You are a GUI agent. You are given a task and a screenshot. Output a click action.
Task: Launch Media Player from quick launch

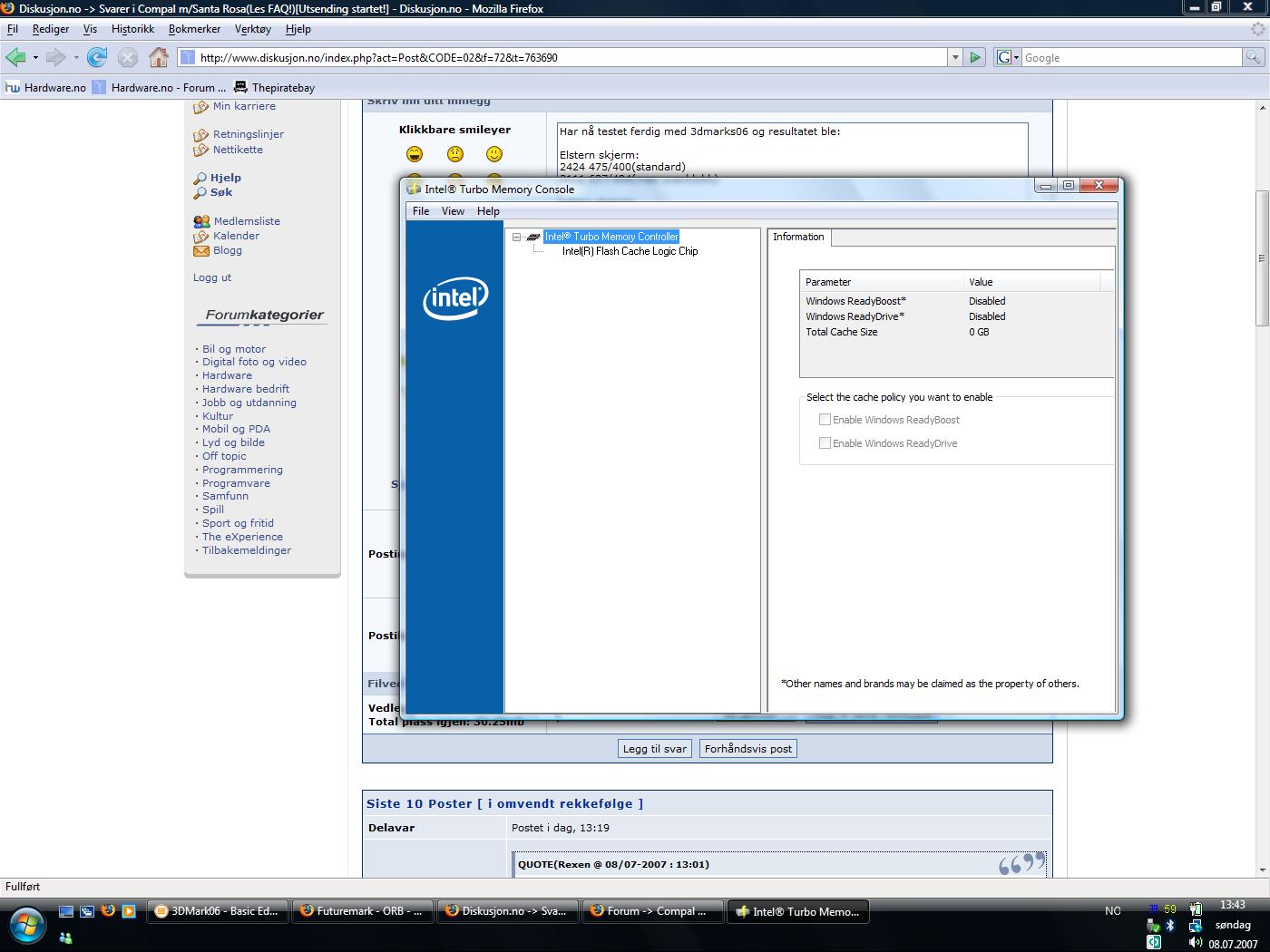pyautogui.click(x=129, y=911)
